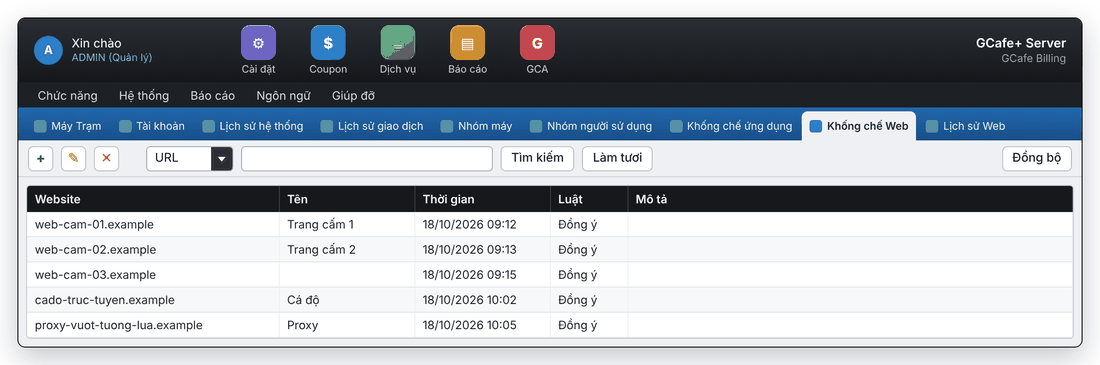Click time cell 18/10/2026 10:05
The width and height of the screenshot is (1100, 365).
(483, 326)
